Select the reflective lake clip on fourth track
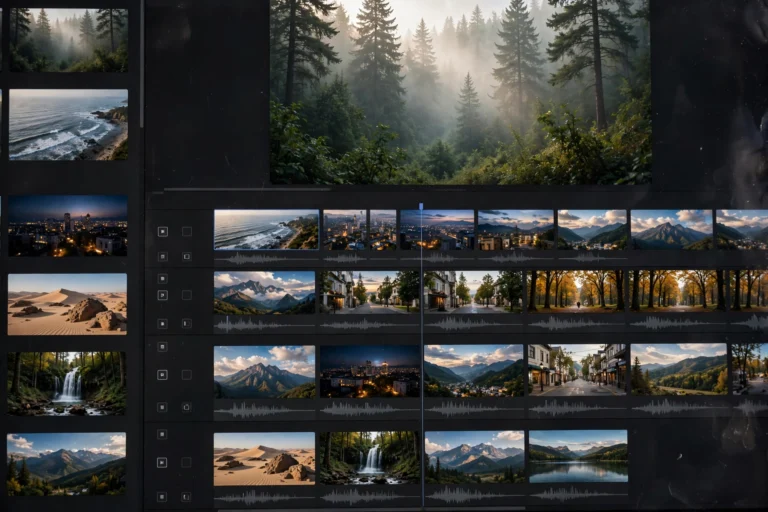This screenshot has height=512, width=768. click(x=578, y=456)
